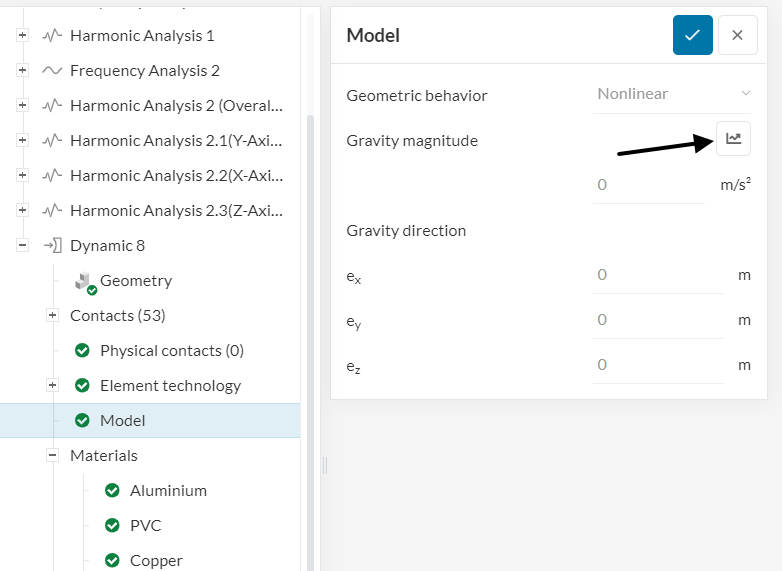782x571 pixels.
Task: Click the Dynamic 8 simulation icon
Action: click(x=53, y=246)
